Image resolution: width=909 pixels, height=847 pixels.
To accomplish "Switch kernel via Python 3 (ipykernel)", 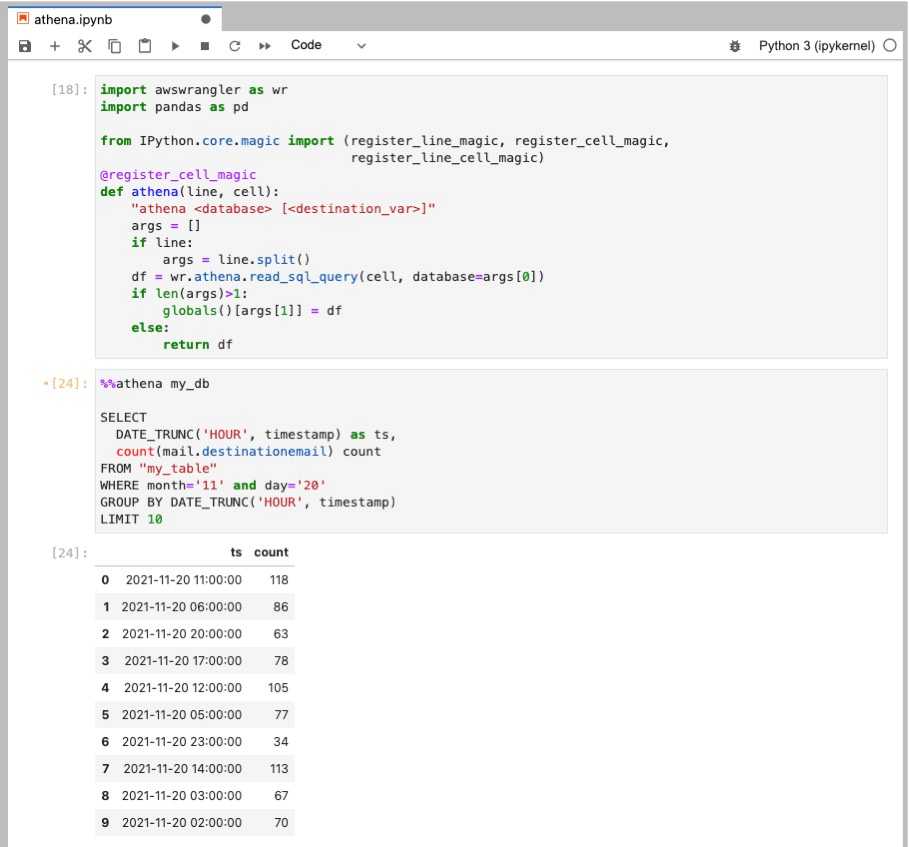I will tap(816, 46).
